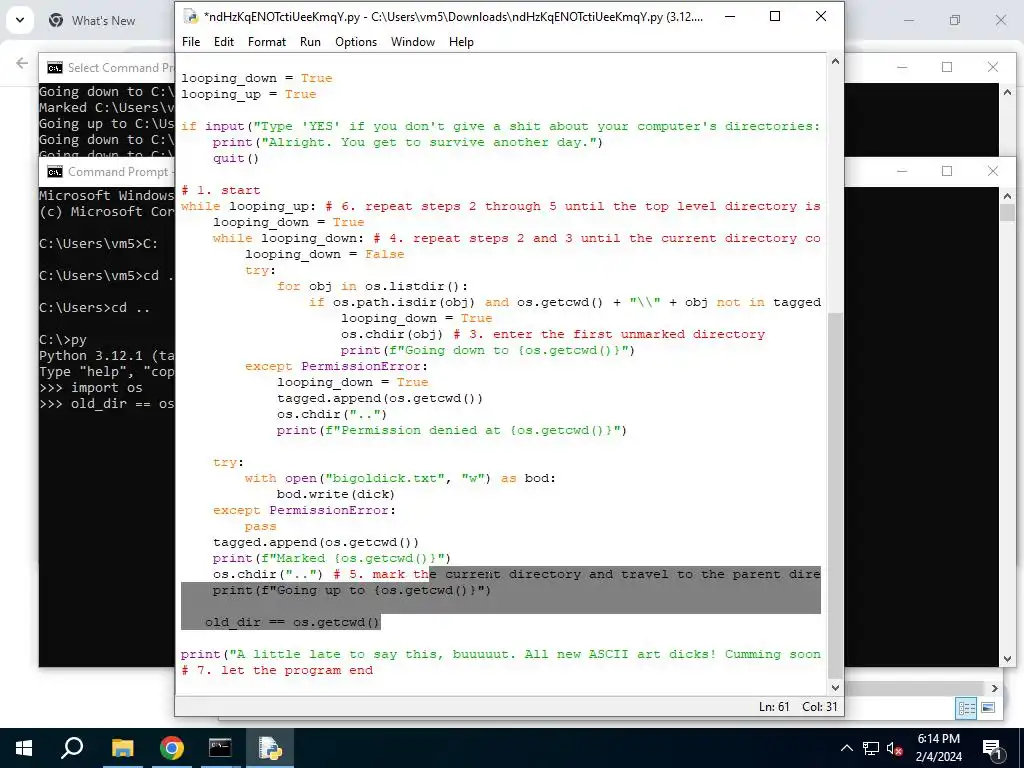Click Chrome icon on the What's New tab
Image resolution: width=1024 pixels, height=768 pixels.
click(x=56, y=20)
